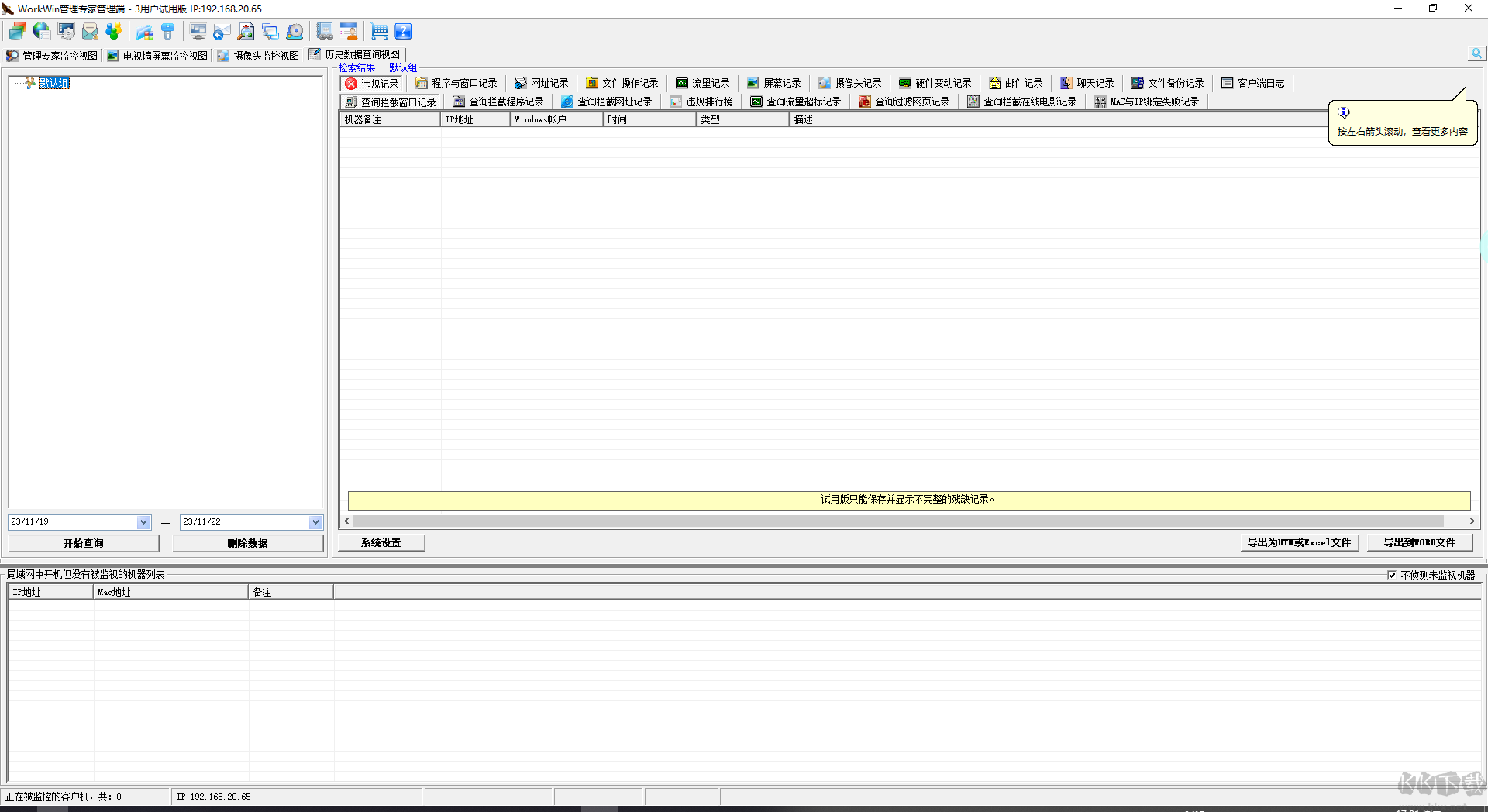Image resolution: width=1488 pixels, height=812 pixels.
Task: Select the user group management icon
Action: [114, 31]
